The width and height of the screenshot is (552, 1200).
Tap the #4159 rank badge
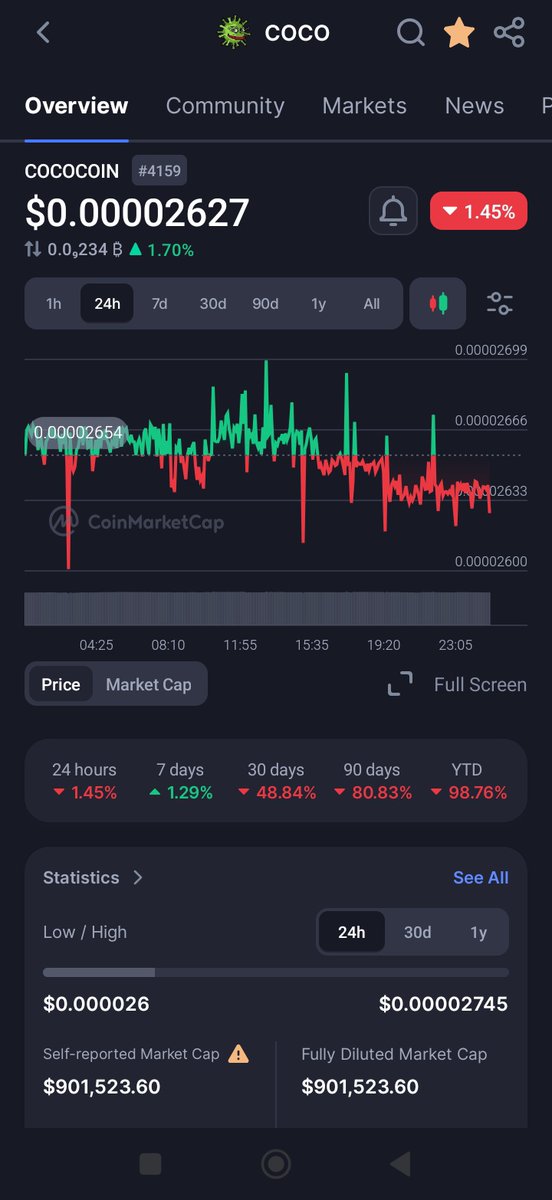(x=159, y=171)
